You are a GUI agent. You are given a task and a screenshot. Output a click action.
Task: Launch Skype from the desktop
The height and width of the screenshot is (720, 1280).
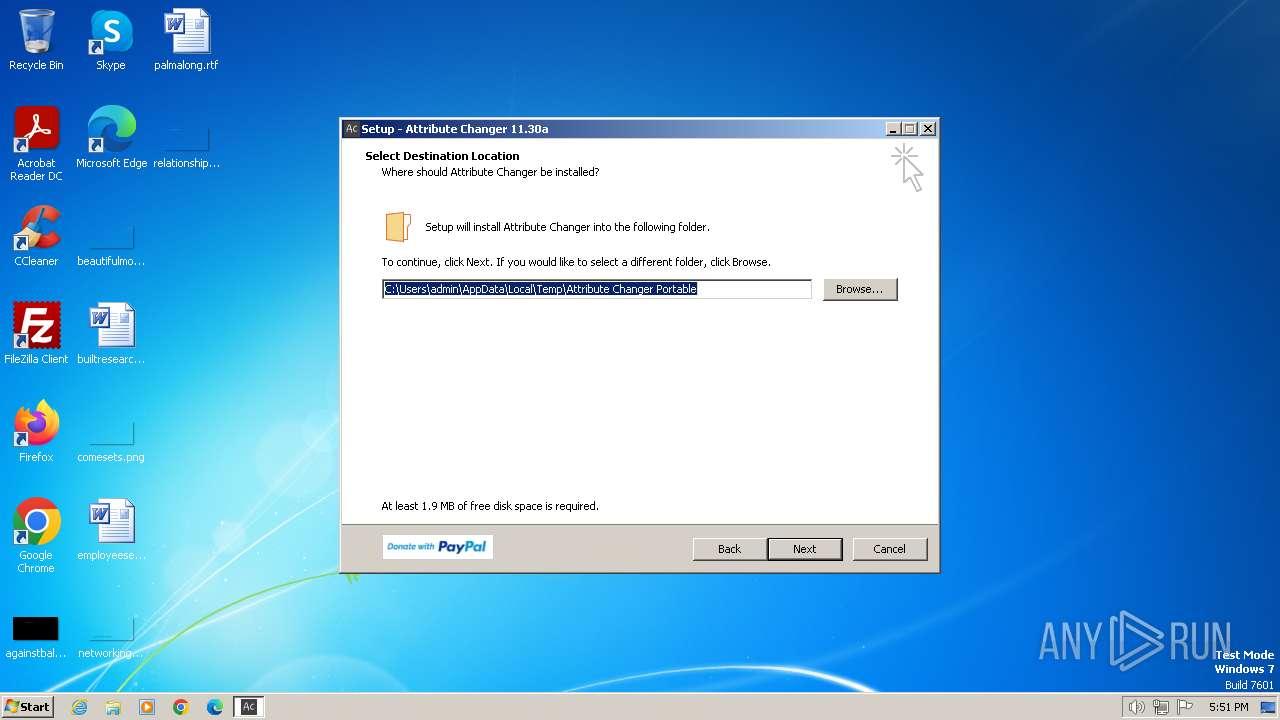click(110, 40)
